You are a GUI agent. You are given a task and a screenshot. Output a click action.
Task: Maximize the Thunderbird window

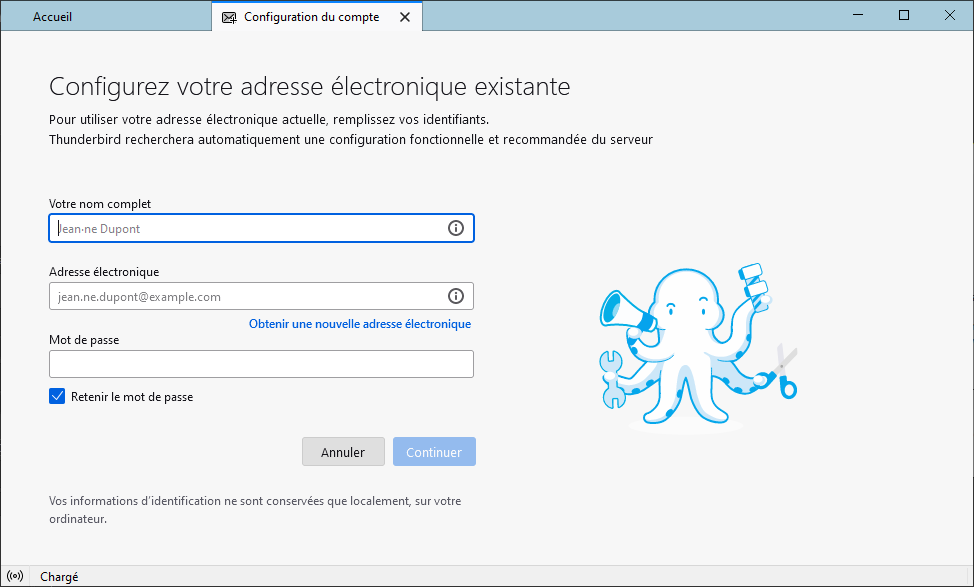[x=904, y=16]
